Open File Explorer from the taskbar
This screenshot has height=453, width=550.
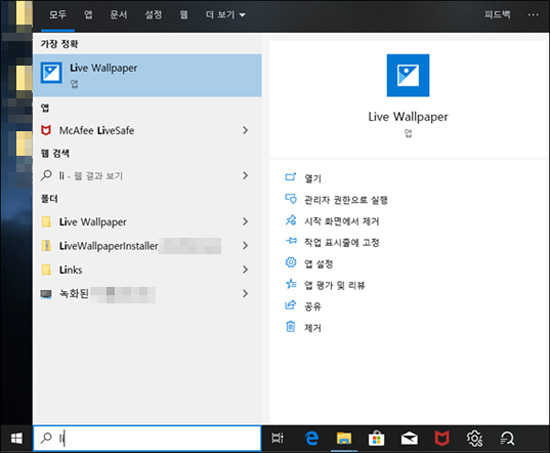[x=344, y=439]
